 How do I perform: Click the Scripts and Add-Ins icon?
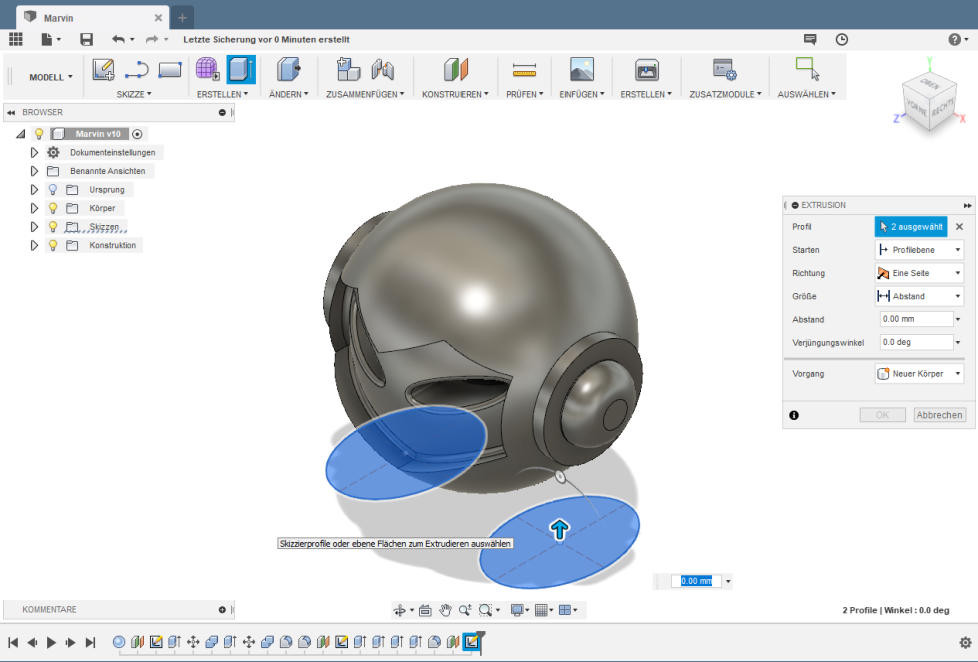(725, 69)
